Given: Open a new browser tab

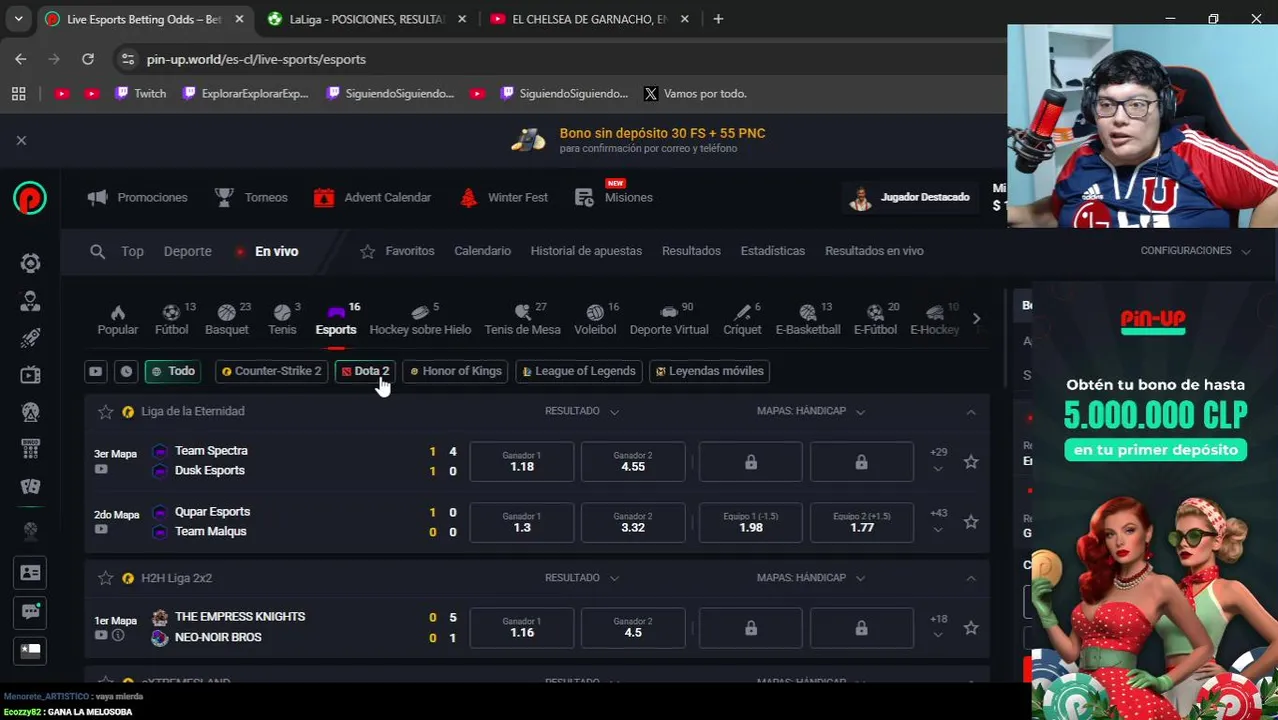Looking at the screenshot, I should click(x=718, y=19).
